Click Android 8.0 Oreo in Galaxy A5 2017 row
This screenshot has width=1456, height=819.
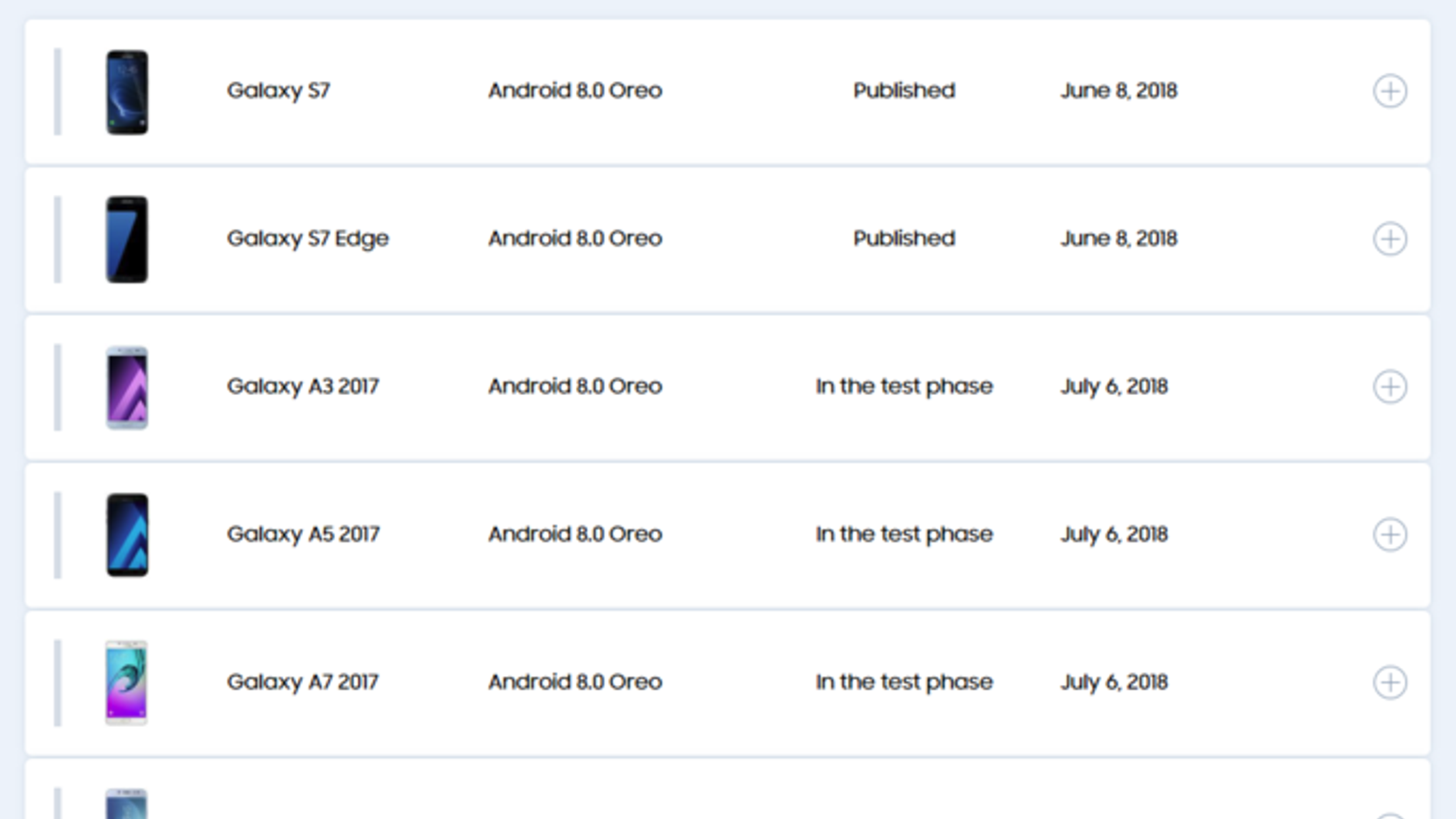tap(575, 534)
